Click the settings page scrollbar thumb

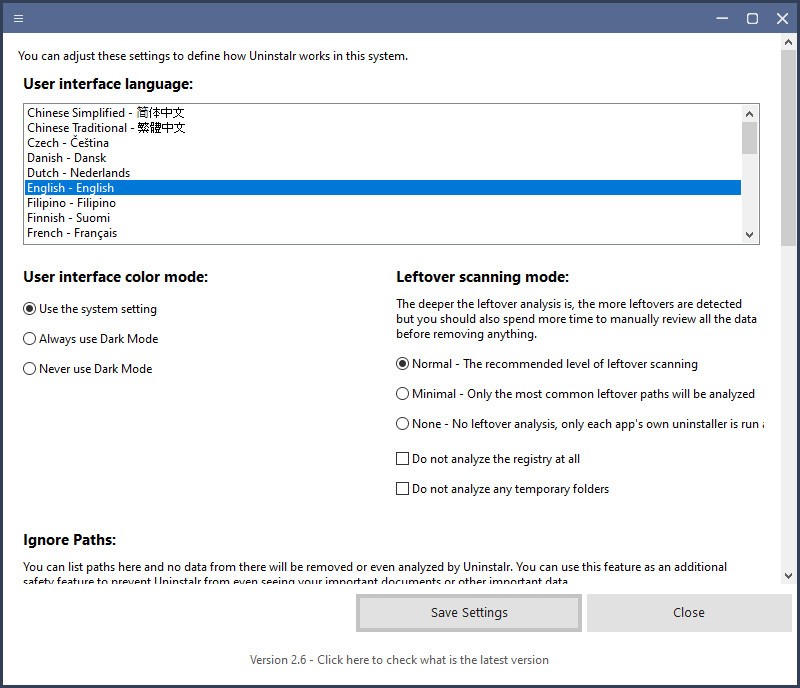tap(789, 148)
